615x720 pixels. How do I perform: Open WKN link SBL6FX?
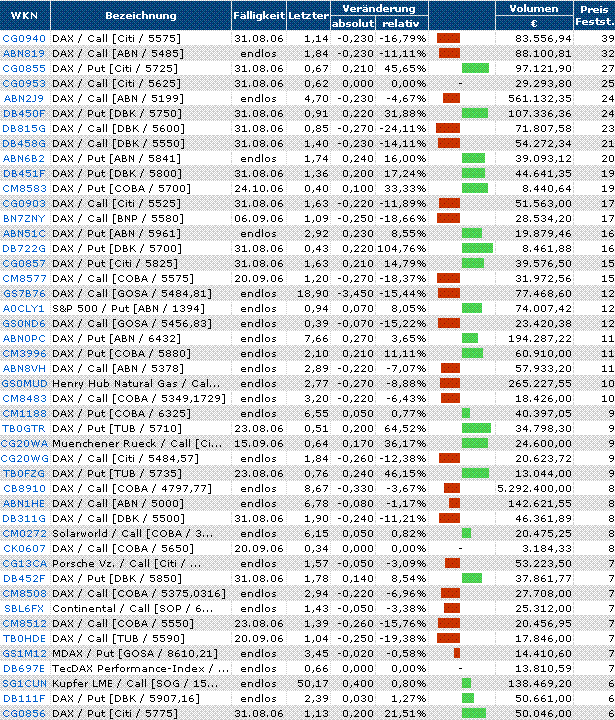(x=24, y=609)
